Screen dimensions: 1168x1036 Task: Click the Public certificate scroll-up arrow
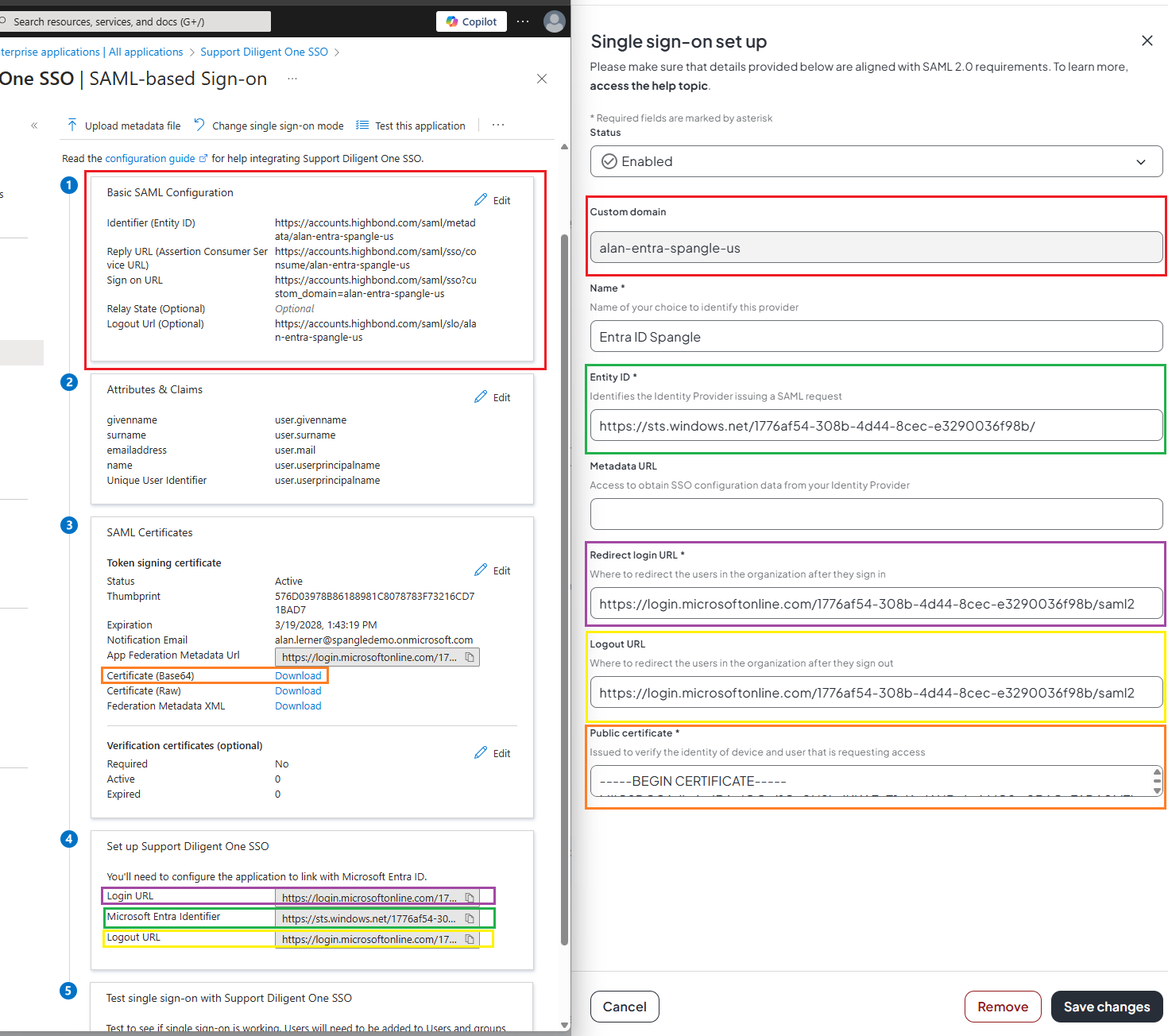pyautogui.click(x=1157, y=771)
